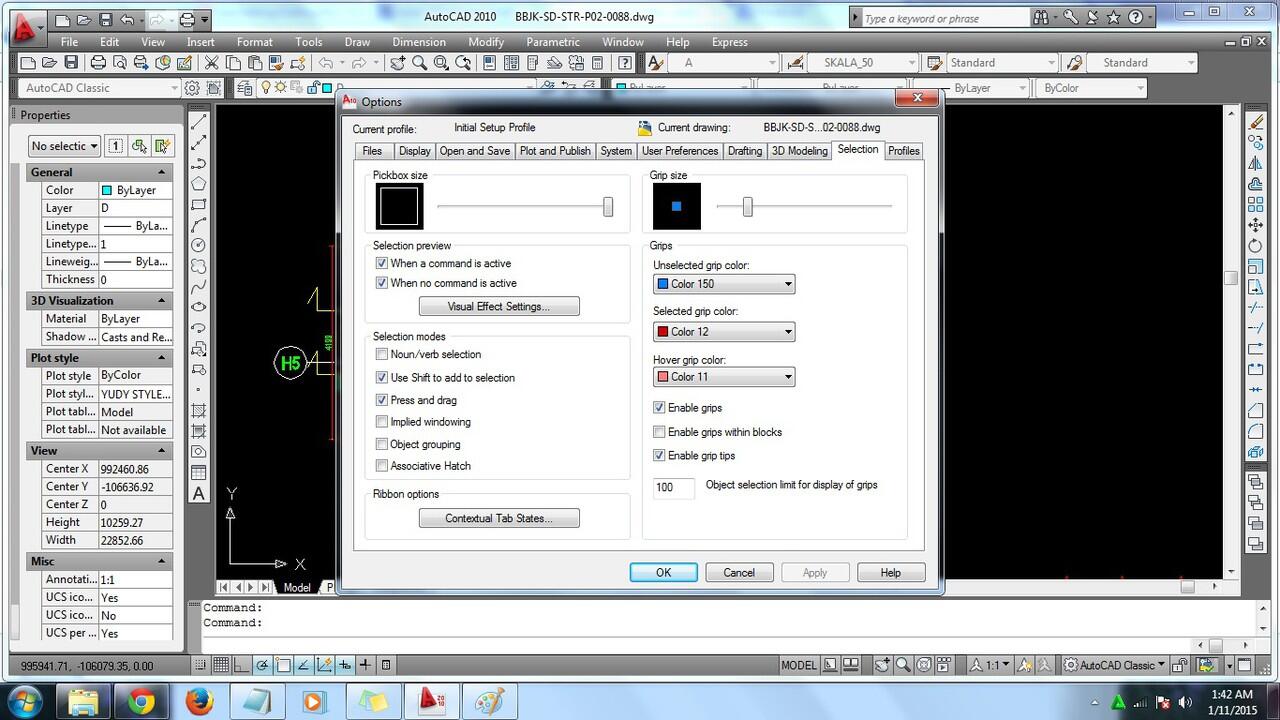Select the Erase tool in Modify toolbar
Viewport: 1280px width, 720px height.
pos(1256,121)
